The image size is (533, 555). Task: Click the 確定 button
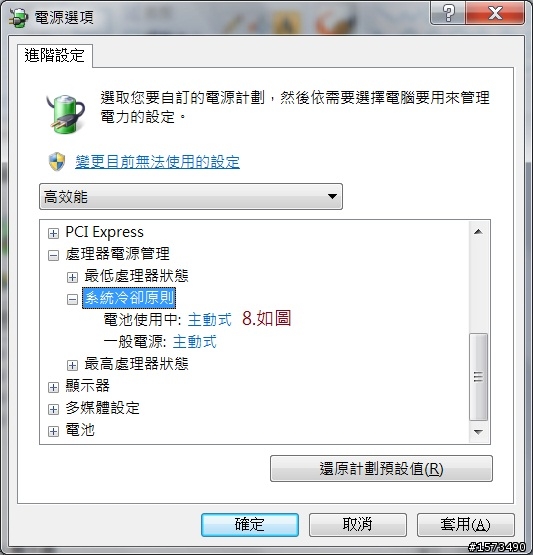point(250,525)
